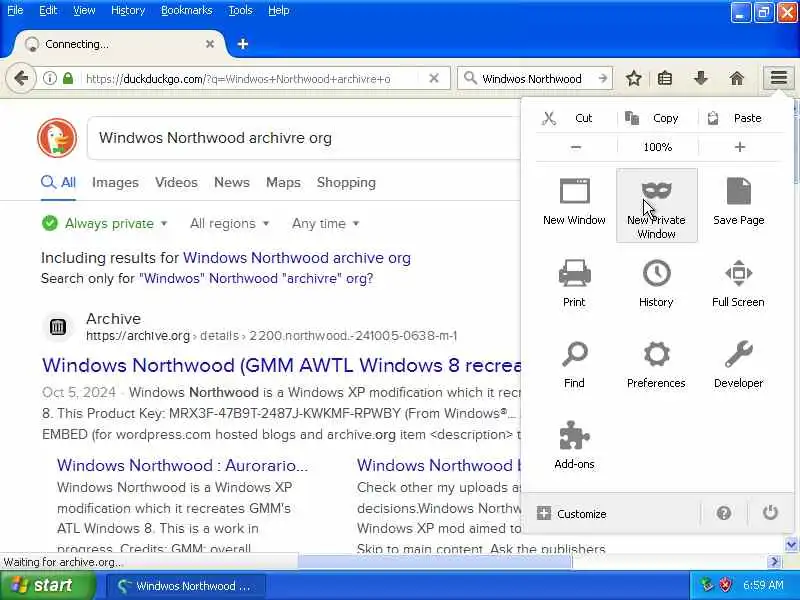Open the Bookmarks menu
800x600 pixels.
(186, 10)
